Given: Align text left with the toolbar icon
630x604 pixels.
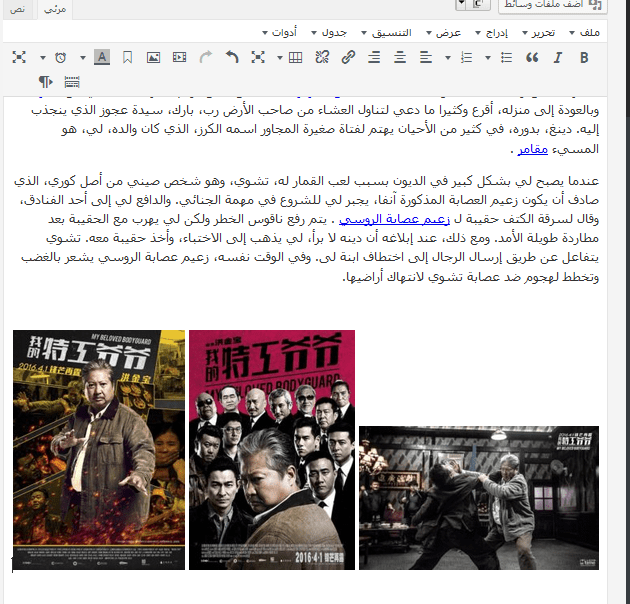Looking at the screenshot, I should tap(426, 57).
